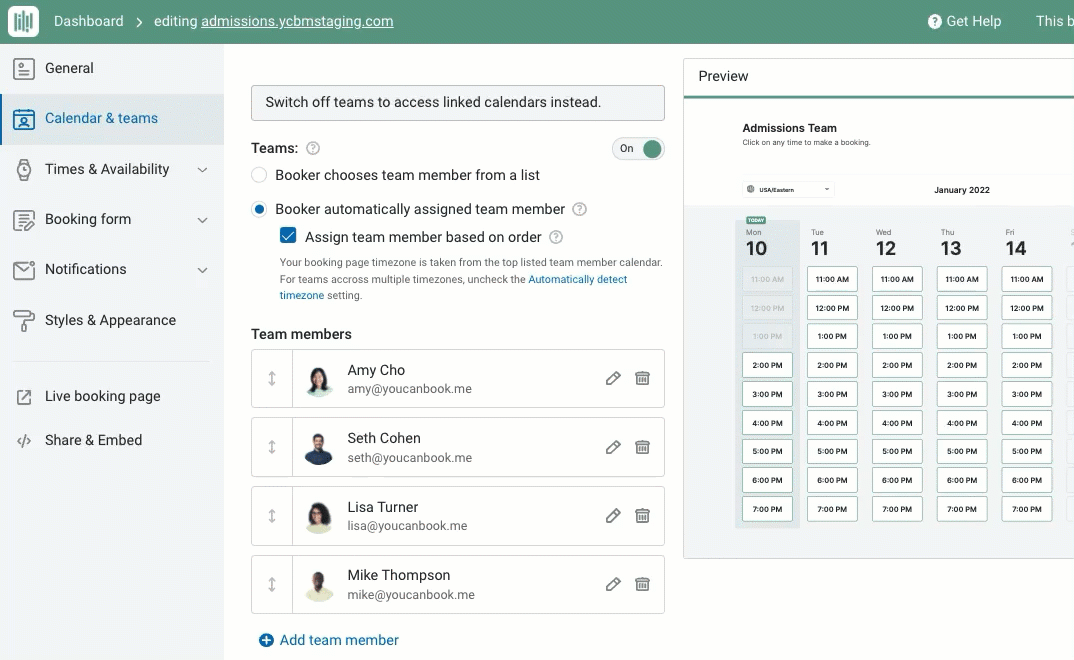Delete Seth Cohen with the trash icon

[642, 448]
